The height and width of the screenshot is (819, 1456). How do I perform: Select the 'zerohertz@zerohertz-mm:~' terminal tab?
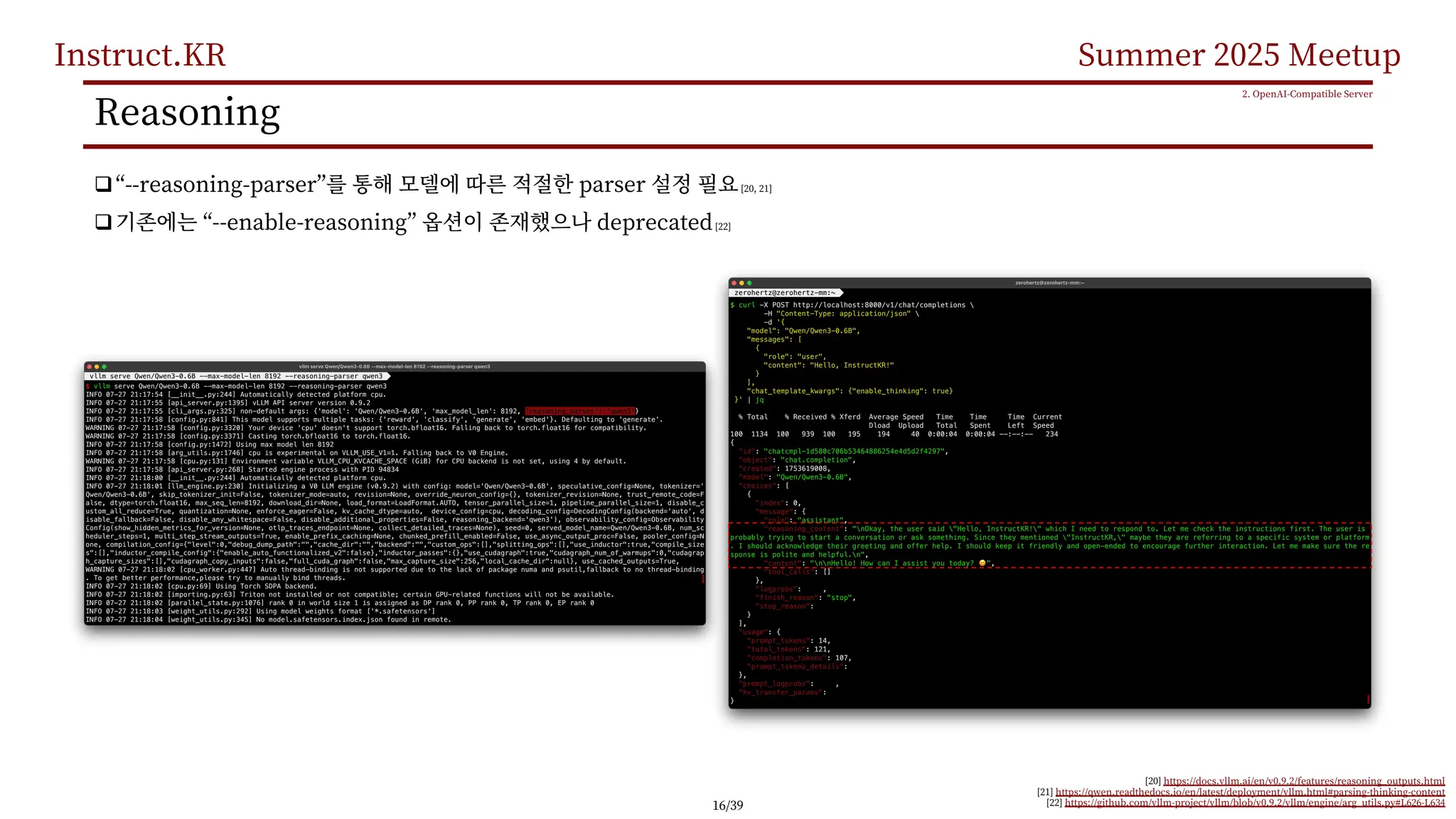(x=786, y=293)
